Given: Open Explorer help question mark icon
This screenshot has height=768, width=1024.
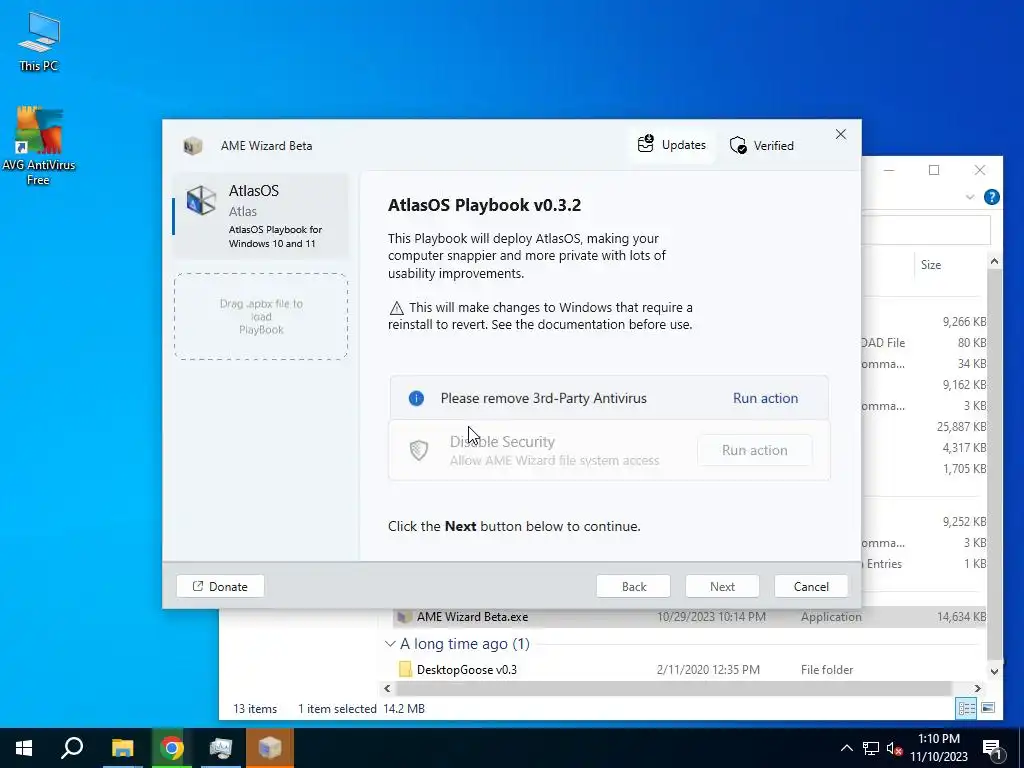Looking at the screenshot, I should click(x=991, y=197).
